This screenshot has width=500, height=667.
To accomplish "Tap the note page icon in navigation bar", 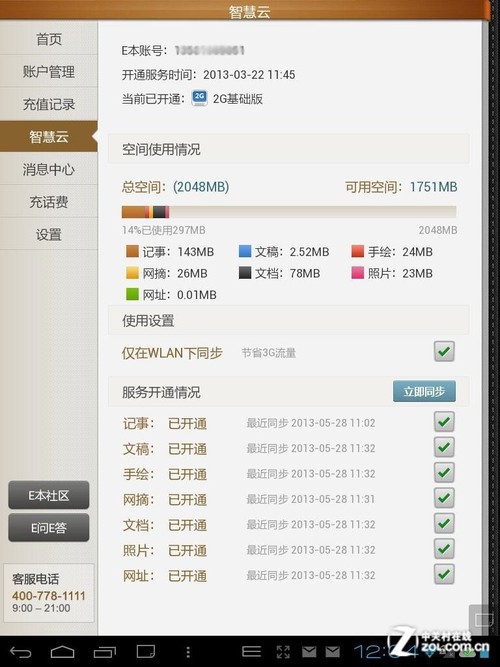I will pos(146,652).
